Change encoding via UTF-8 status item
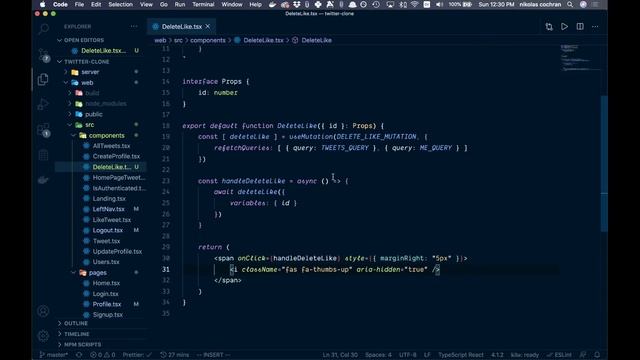 click(x=408, y=355)
